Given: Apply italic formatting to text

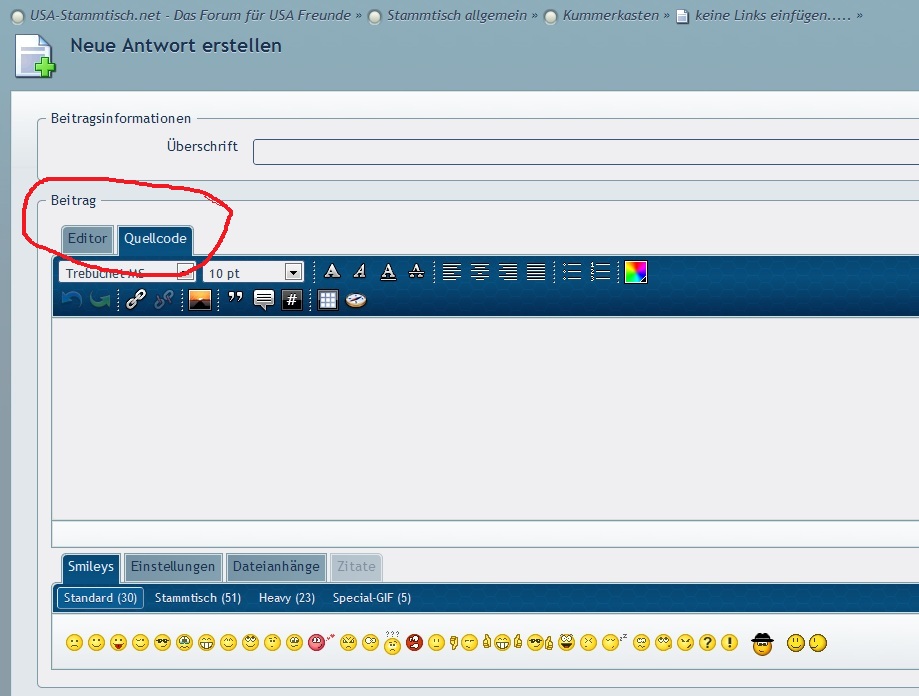Looking at the screenshot, I should (x=360, y=272).
